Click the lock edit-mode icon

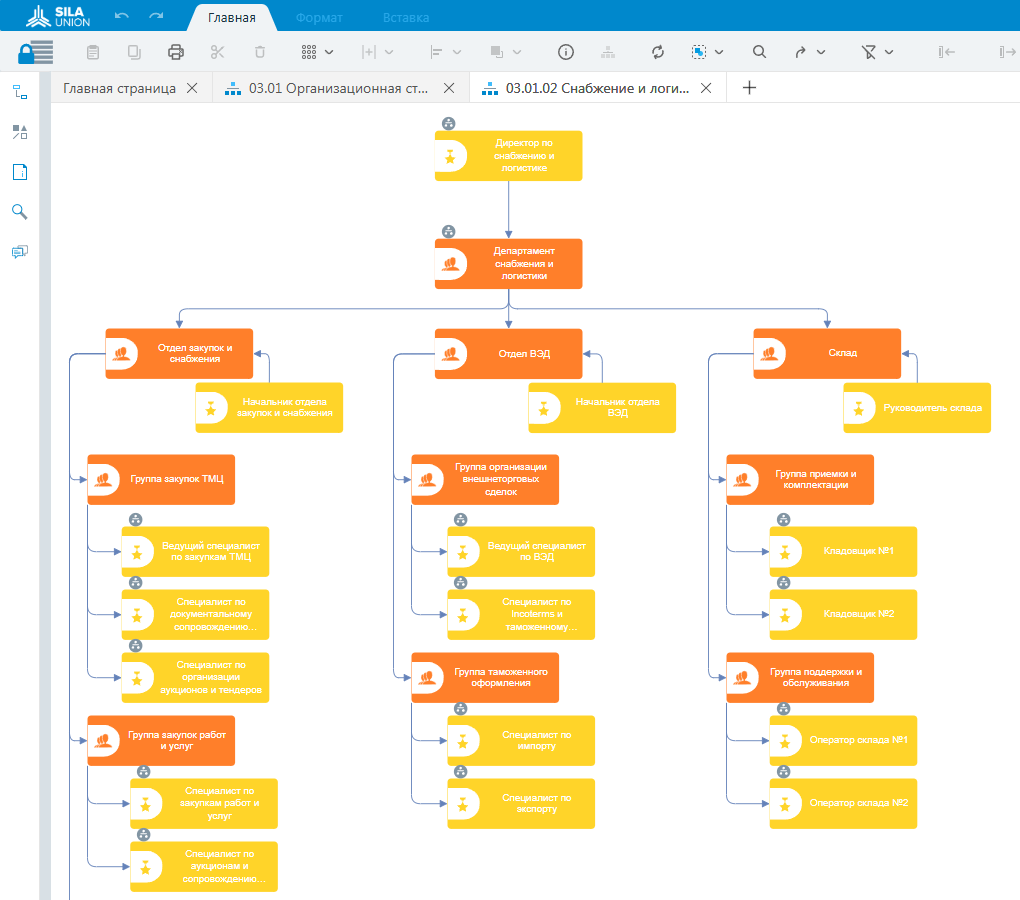coord(35,52)
